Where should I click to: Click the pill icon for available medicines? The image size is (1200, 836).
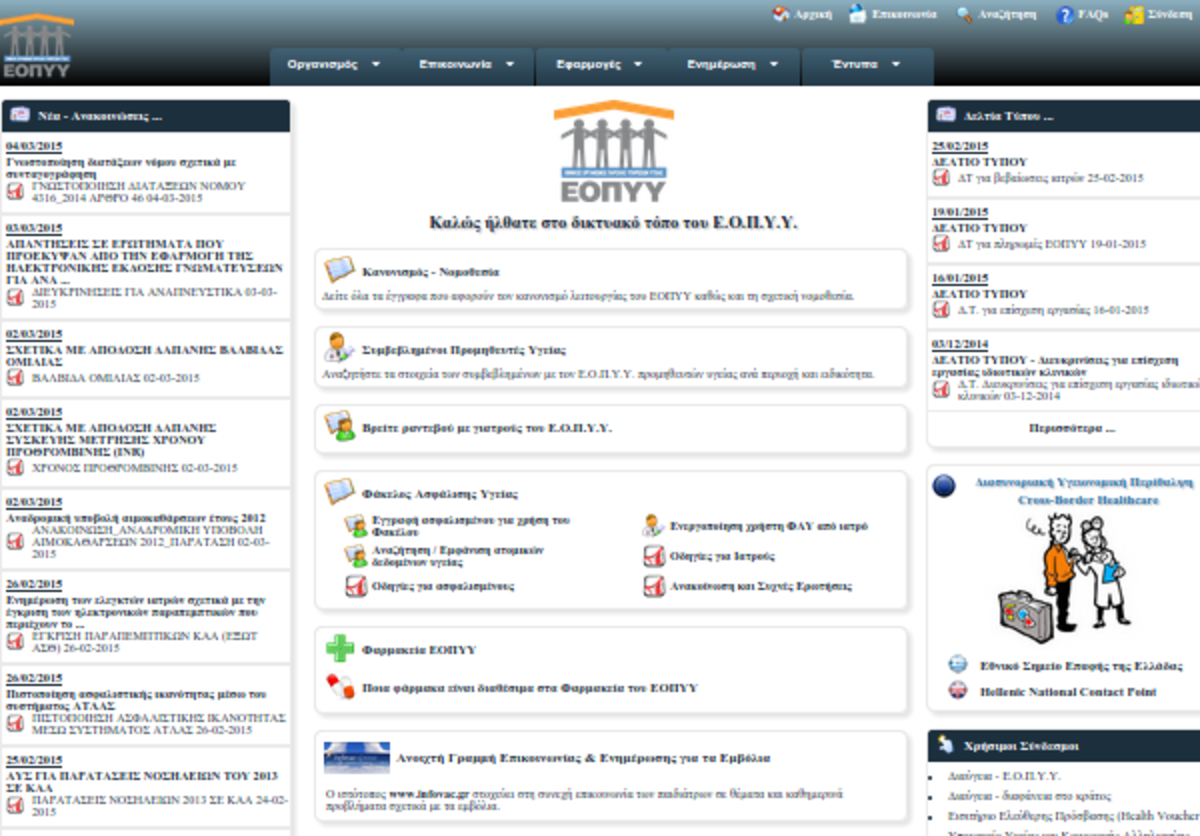[340, 687]
